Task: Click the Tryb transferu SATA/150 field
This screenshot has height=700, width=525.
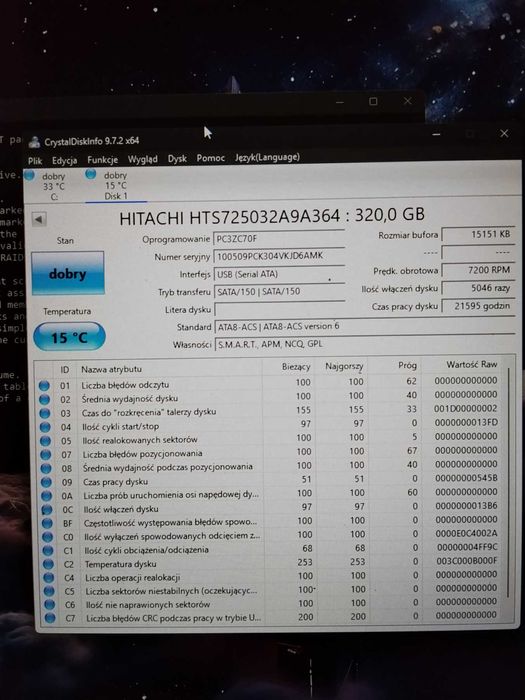Action: click(x=279, y=292)
